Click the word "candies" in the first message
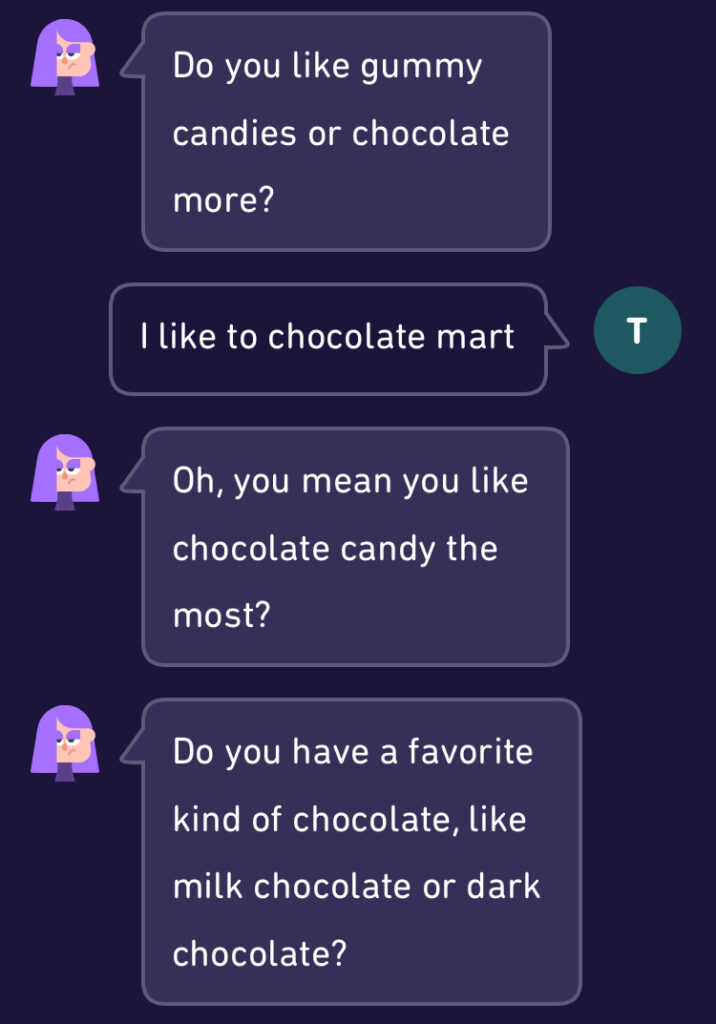Screen dimensions: 716x1024 [235, 133]
